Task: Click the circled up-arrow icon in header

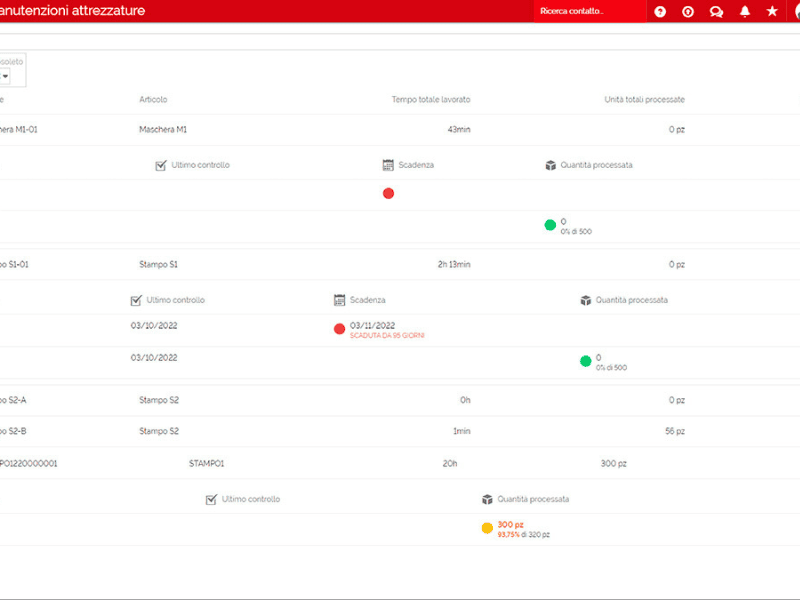Action: point(688,12)
